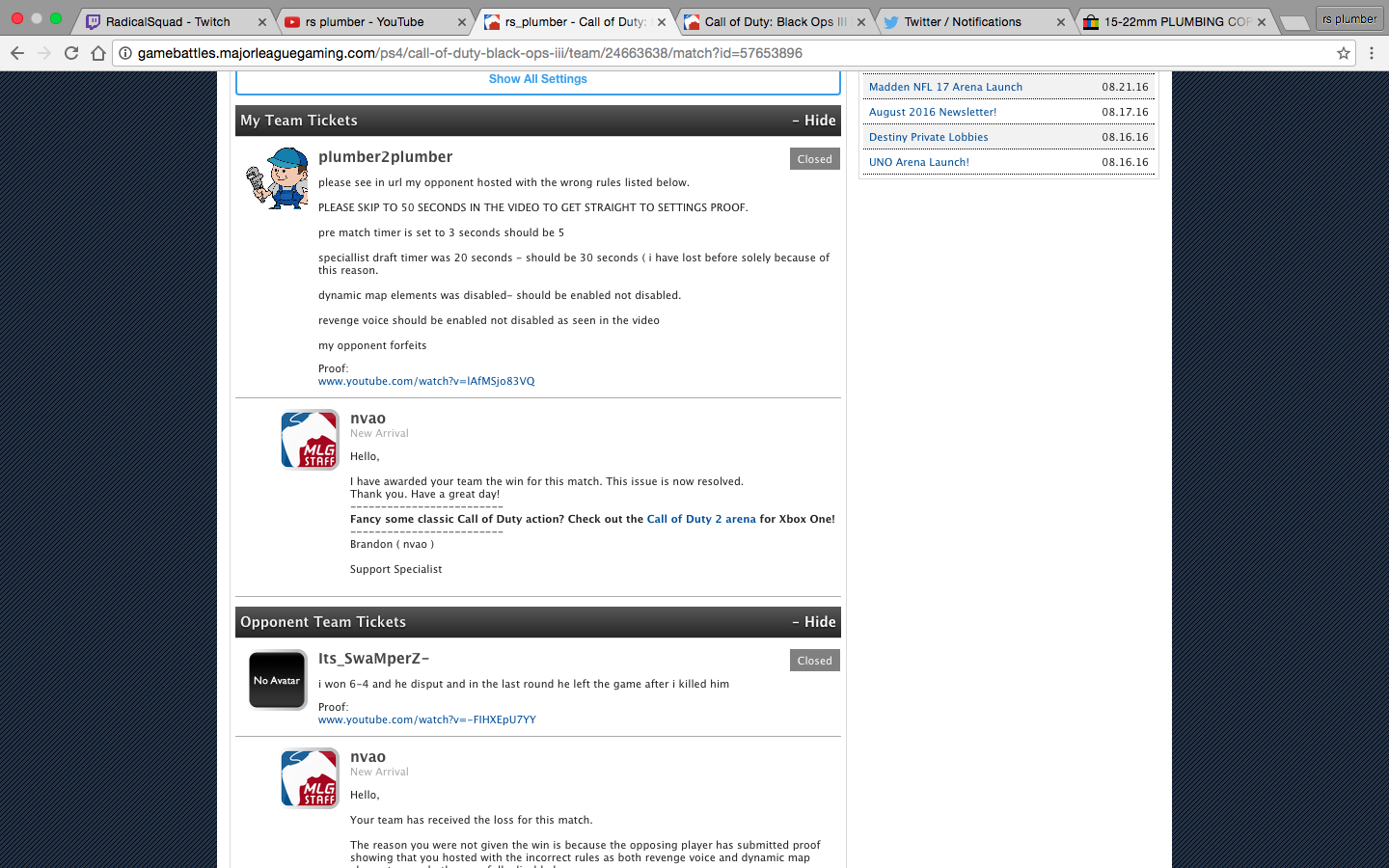Select the rs_plumber - Call of Duty tab
The height and width of the screenshot is (868, 1389).
pyautogui.click(x=575, y=21)
